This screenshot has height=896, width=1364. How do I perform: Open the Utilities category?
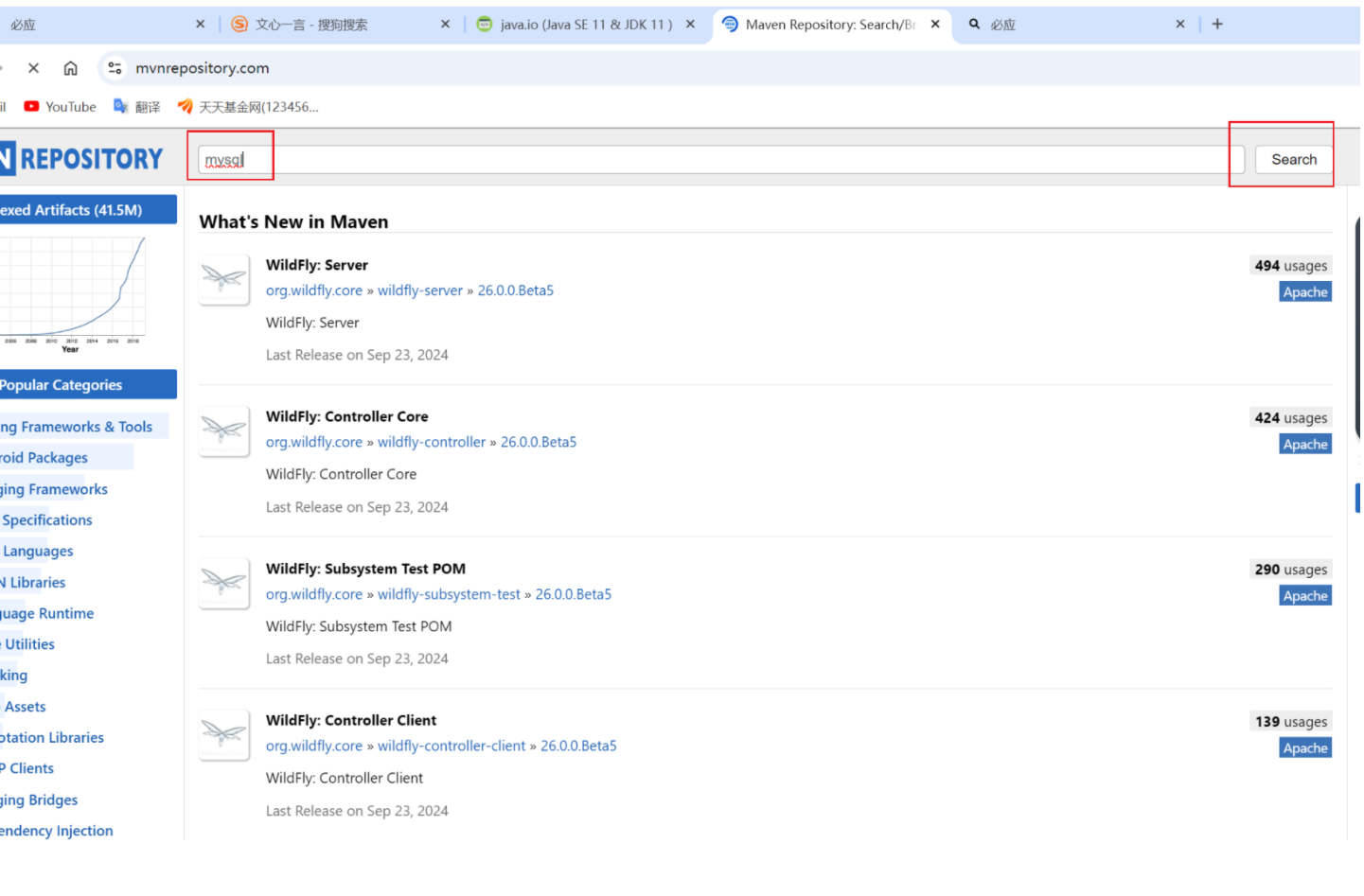click(29, 644)
